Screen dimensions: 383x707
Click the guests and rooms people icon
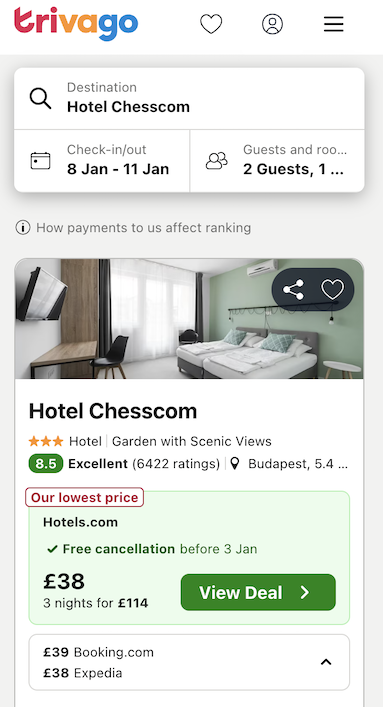click(x=217, y=161)
